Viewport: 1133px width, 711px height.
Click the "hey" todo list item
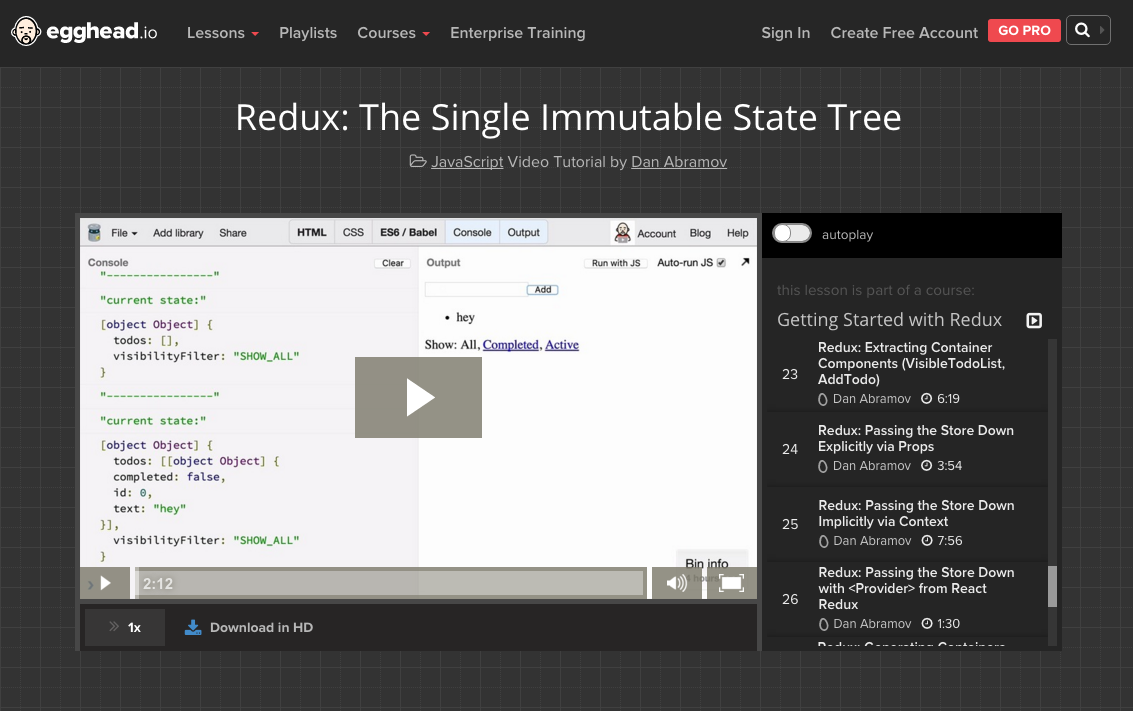tap(465, 317)
